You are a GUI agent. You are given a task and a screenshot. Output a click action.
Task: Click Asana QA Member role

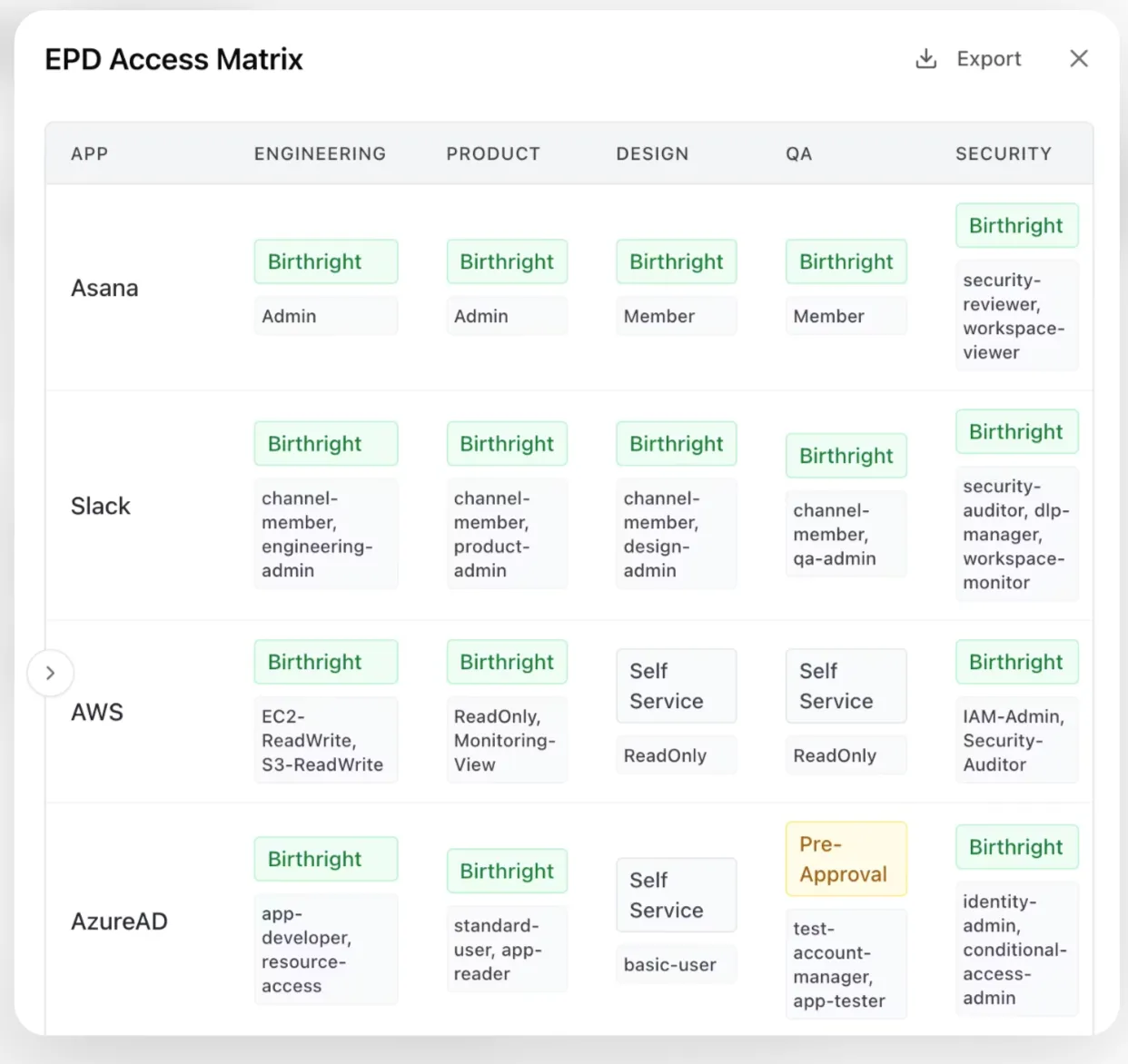click(846, 316)
